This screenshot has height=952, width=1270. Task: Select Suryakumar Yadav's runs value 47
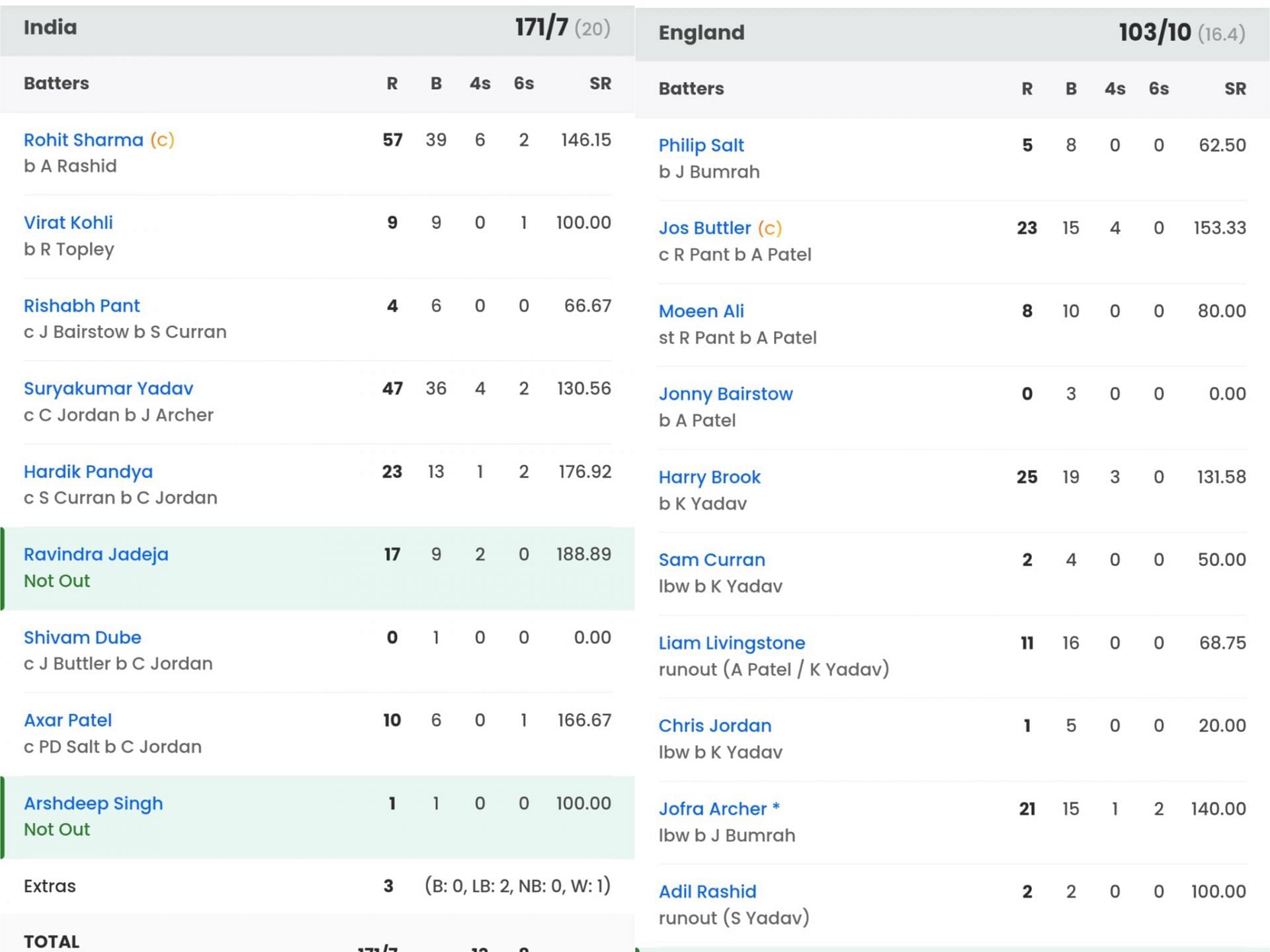click(392, 389)
